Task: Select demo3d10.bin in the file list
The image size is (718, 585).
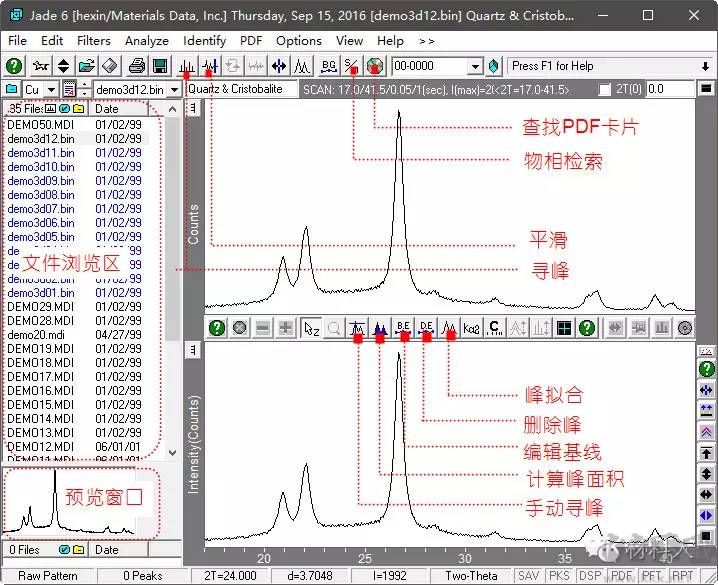Action: click(x=40, y=167)
